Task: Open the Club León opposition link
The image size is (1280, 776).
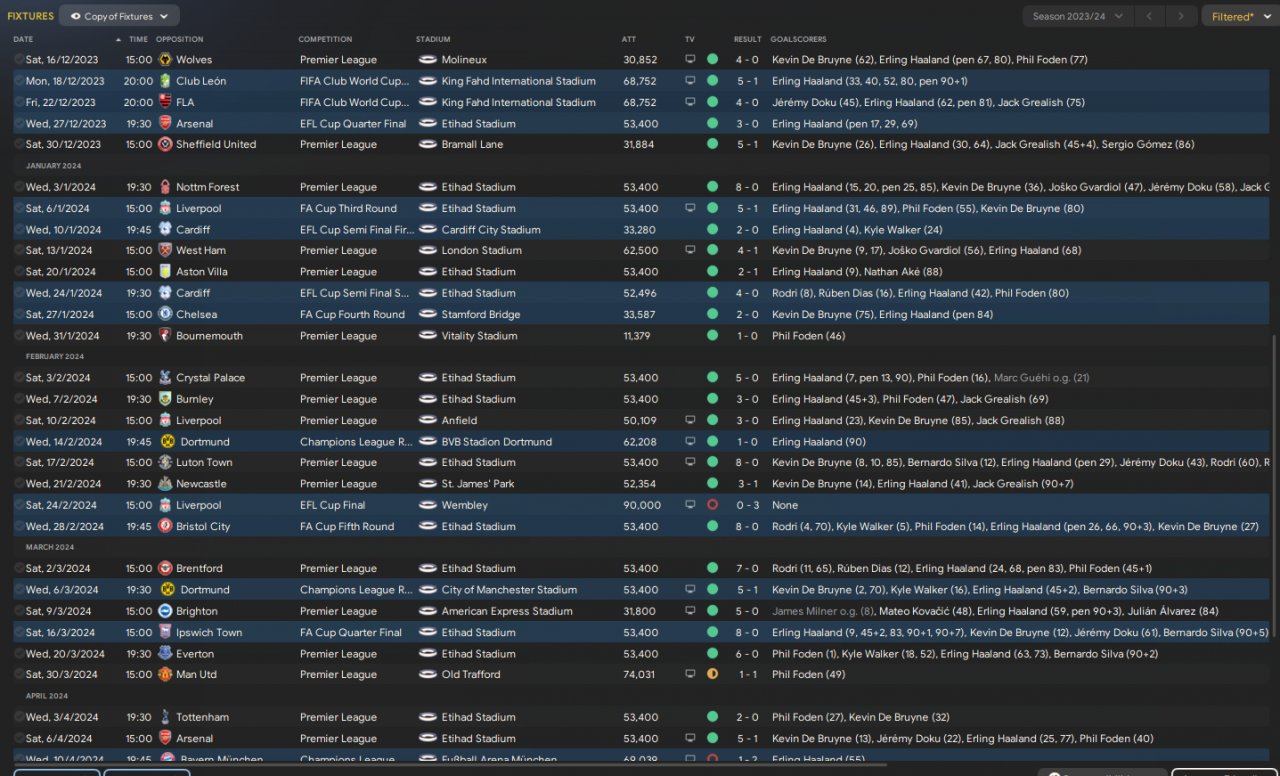Action: pyautogui.click(x=201, y=81)
